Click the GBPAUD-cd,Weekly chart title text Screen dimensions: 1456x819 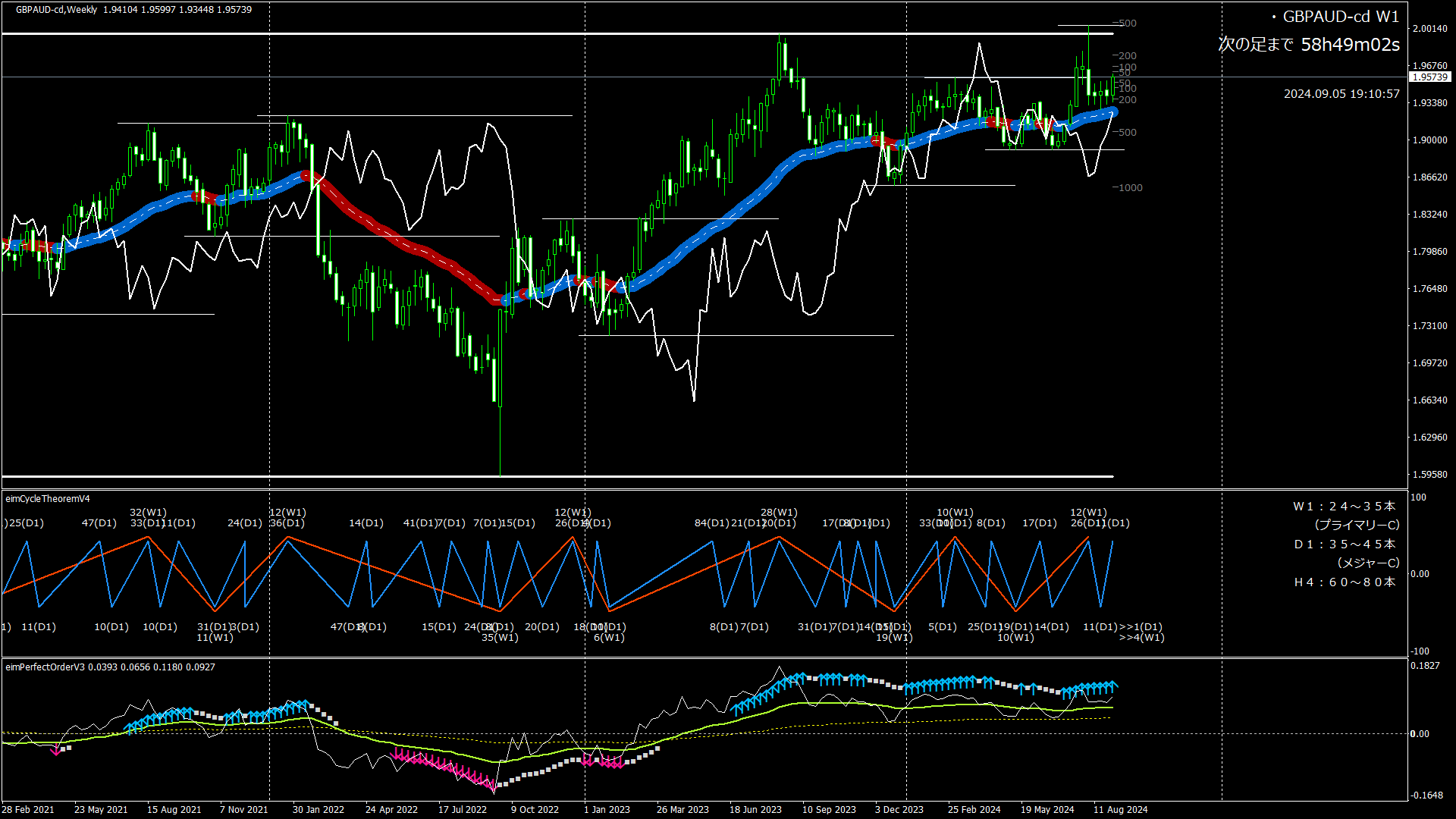(x=57, y=10)
